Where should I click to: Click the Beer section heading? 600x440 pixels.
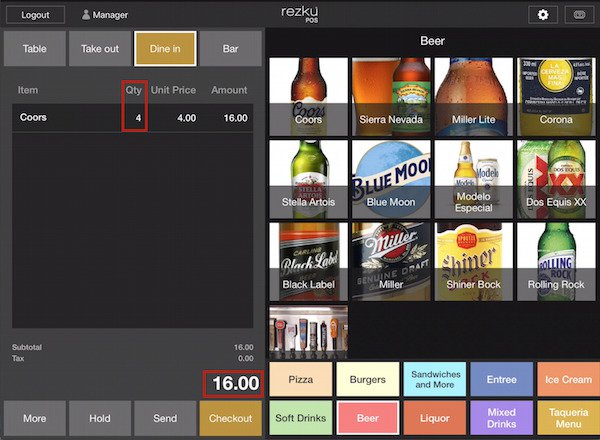click(432, 41)
